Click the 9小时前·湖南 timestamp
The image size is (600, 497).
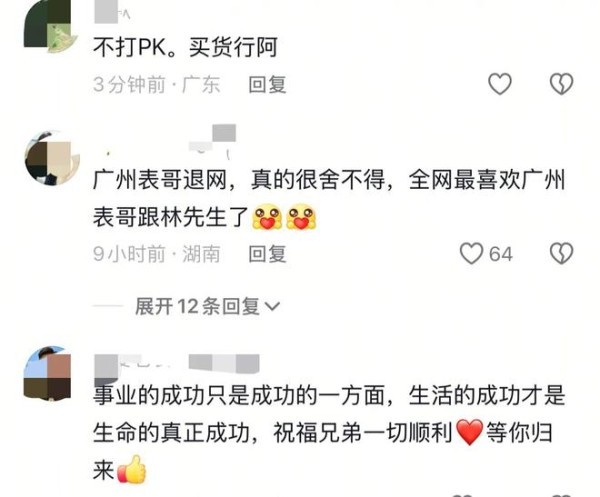point(157,254)
